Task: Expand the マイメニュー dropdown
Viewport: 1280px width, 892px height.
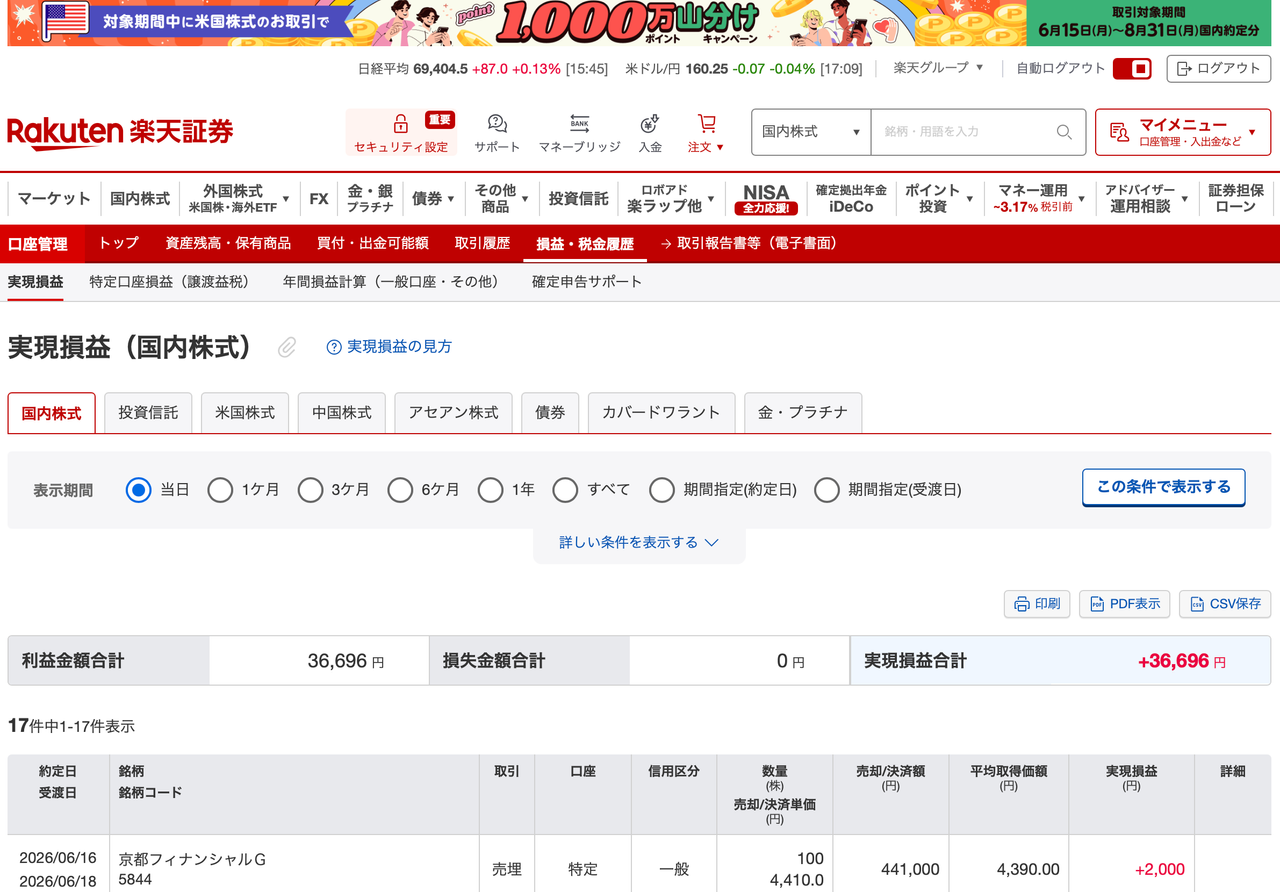Action: pos(1183,132)
